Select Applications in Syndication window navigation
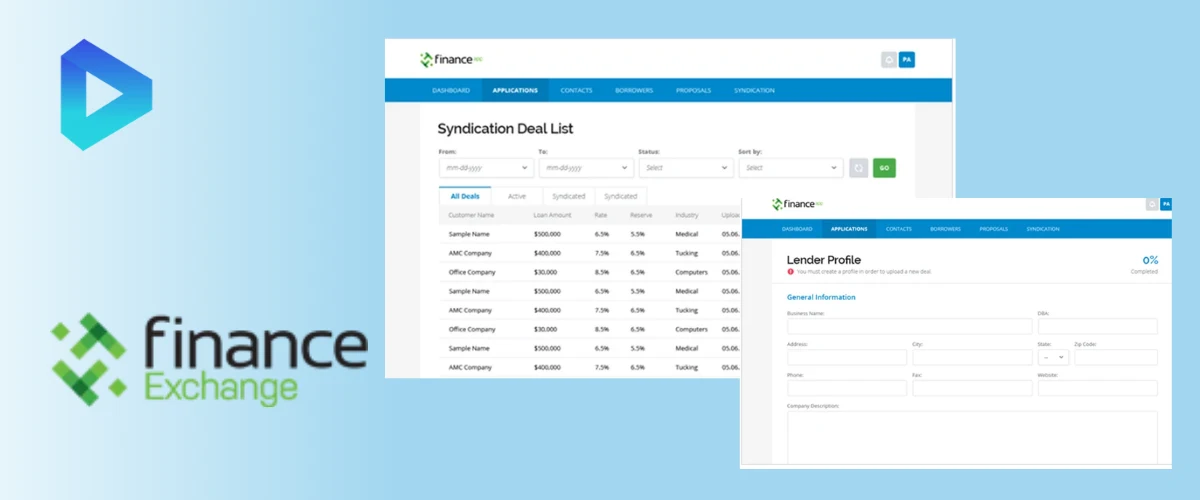This screenshot has width=1200, height=500. (515, 90)
